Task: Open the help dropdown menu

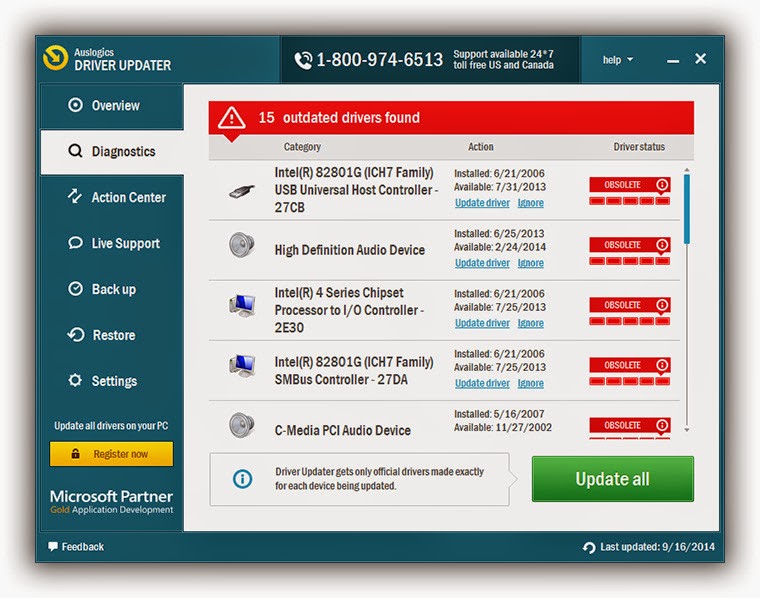Action: [618, 60]
